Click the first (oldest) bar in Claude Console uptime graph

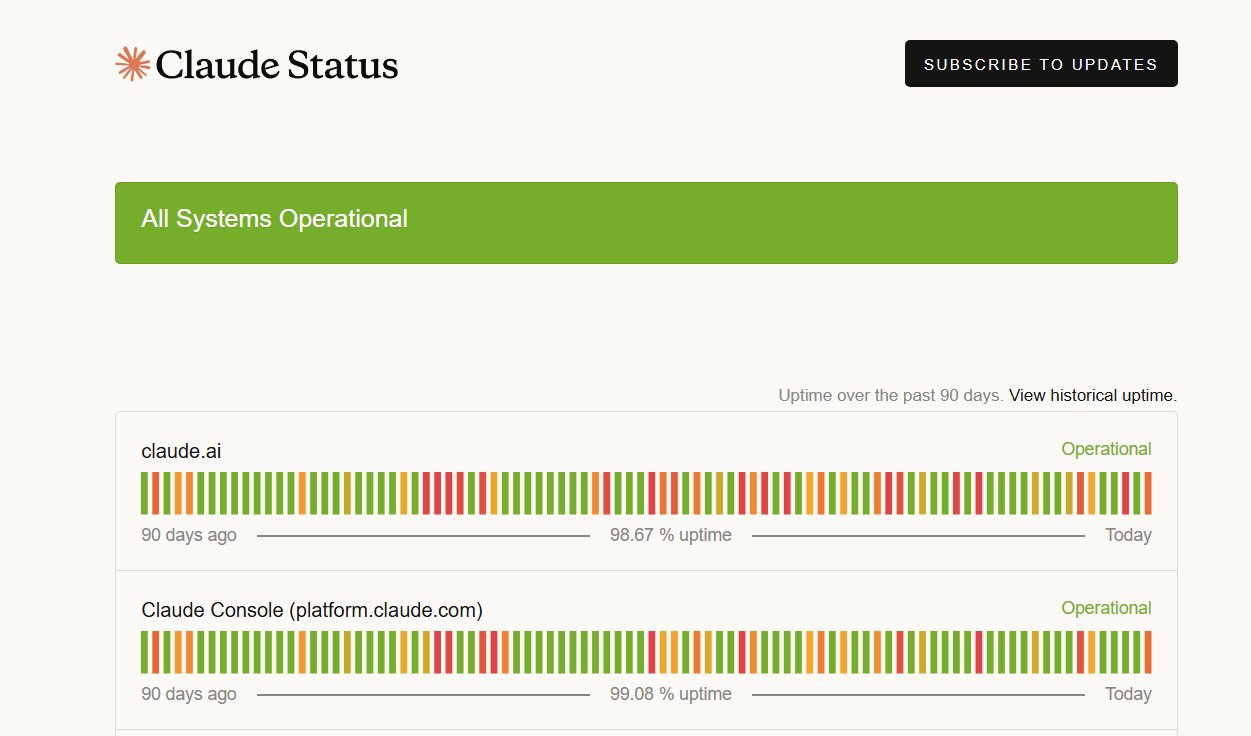[144, 652]
